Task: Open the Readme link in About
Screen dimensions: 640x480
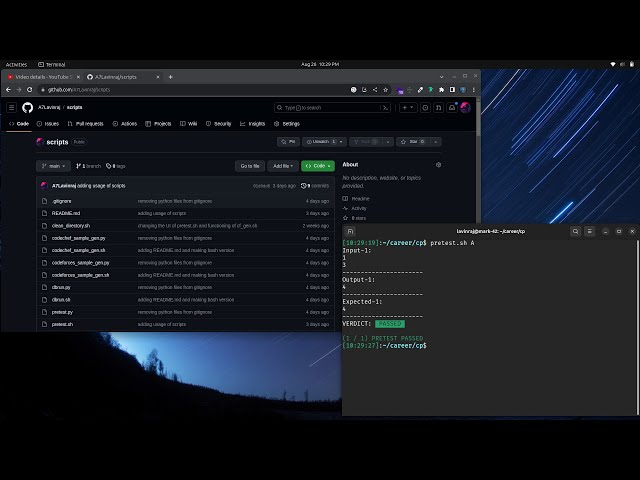Action: click(356, 199)
